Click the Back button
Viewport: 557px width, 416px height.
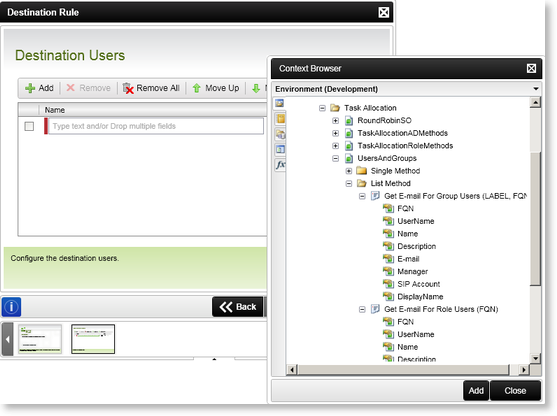(238, 307)
